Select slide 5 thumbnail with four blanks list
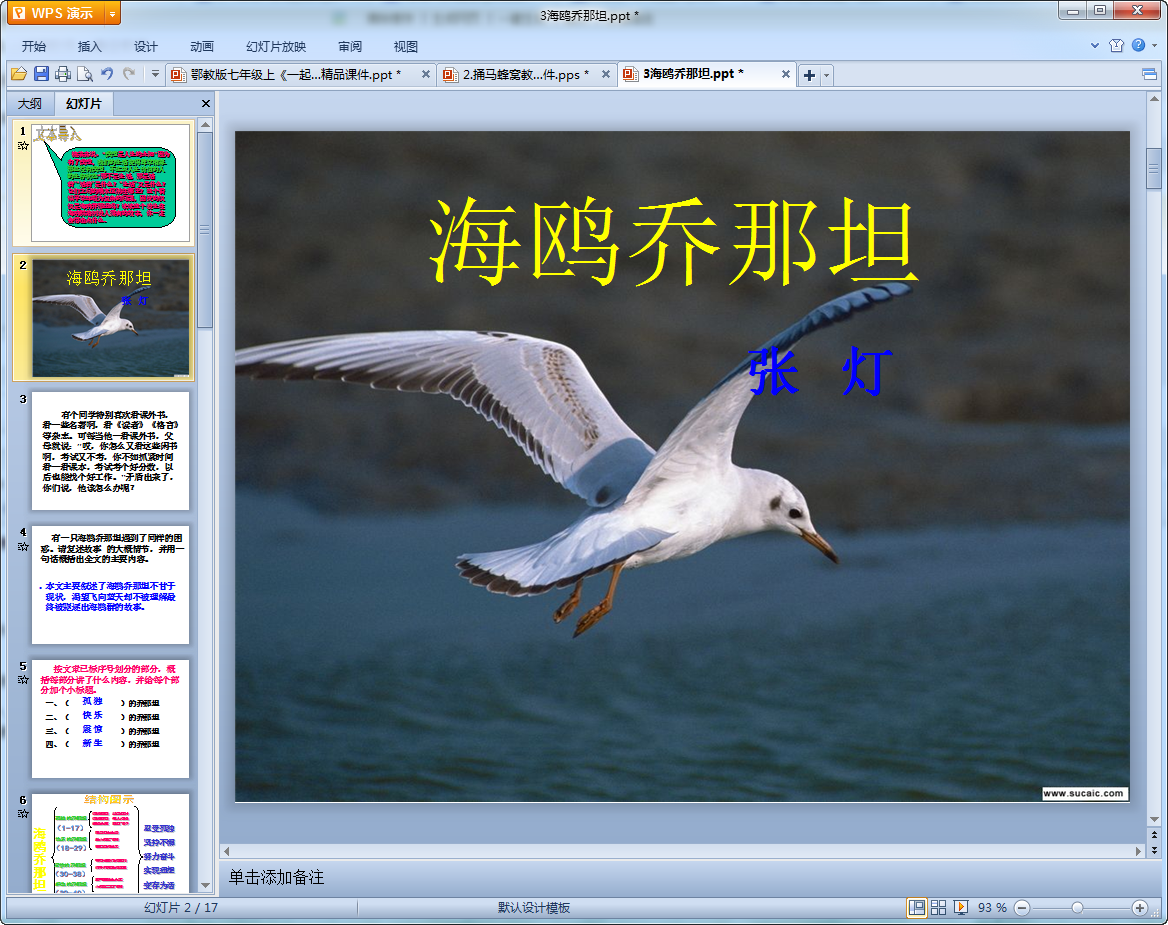This screenshot has width=1168, height=925. coord(110,719)
